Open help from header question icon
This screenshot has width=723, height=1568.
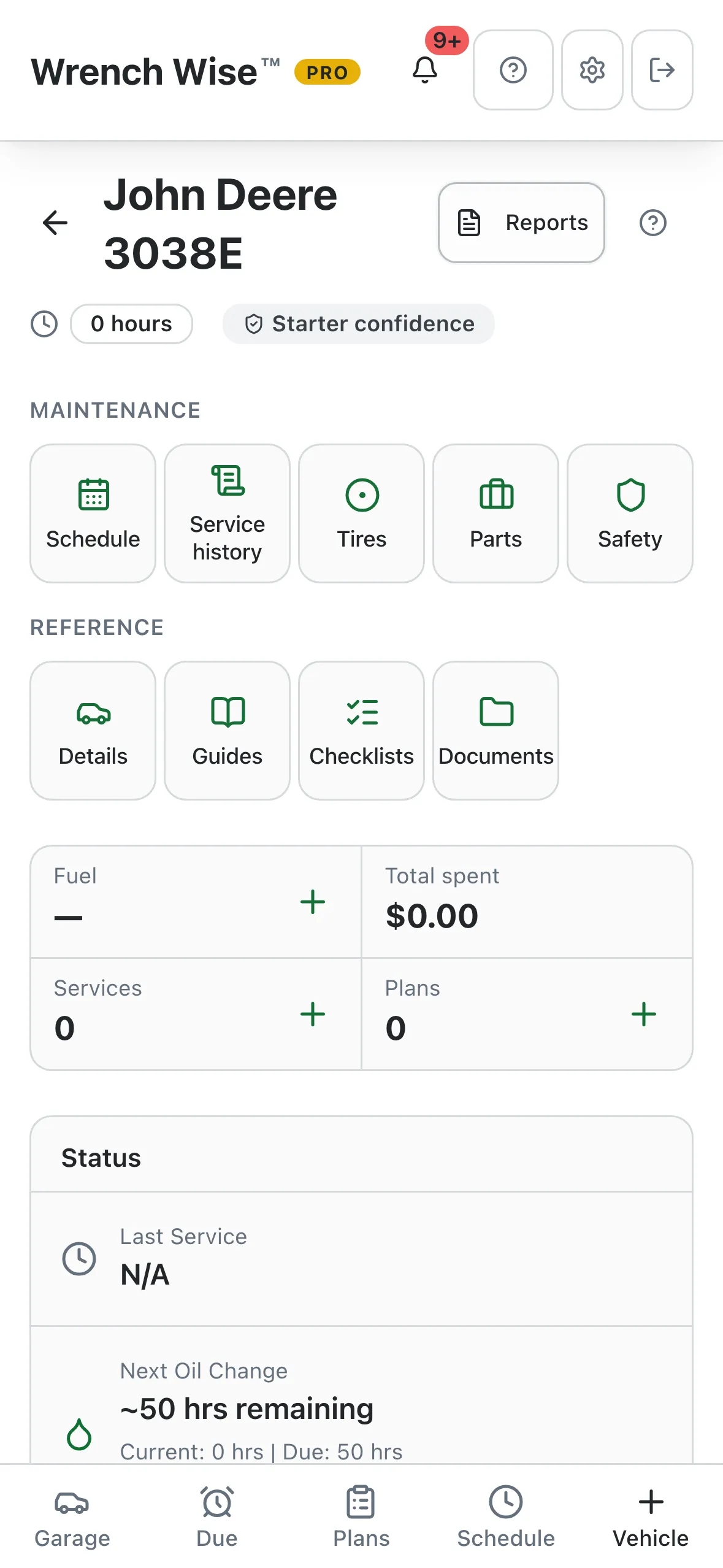[x=513, y=70]
